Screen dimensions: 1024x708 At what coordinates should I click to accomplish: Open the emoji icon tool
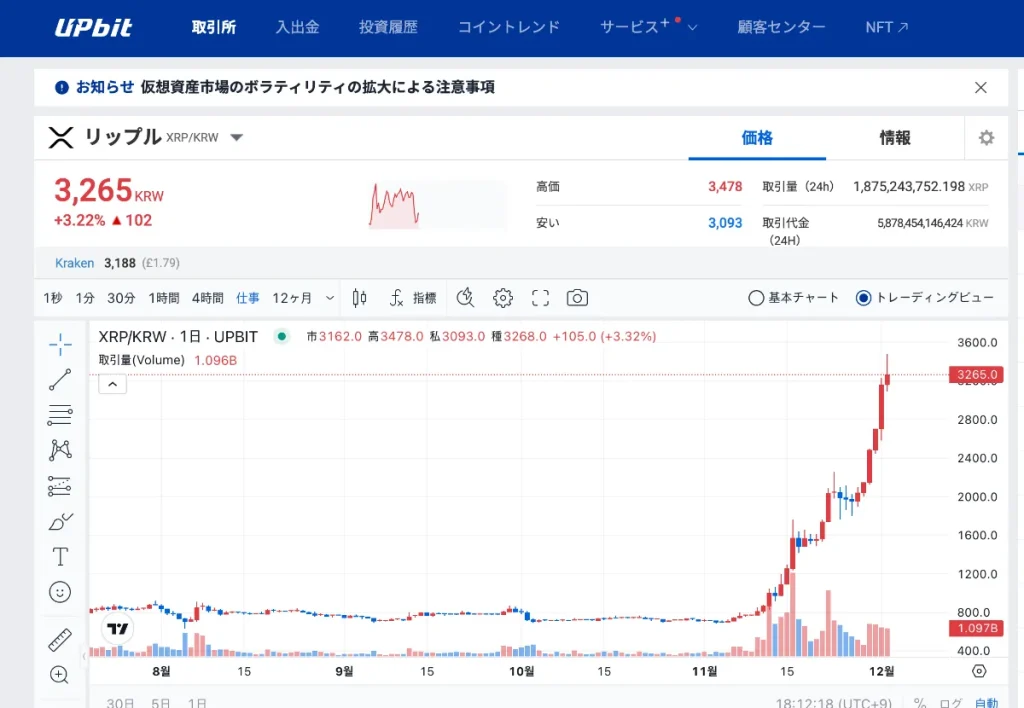pyautogui.click(x=60, y=592)
